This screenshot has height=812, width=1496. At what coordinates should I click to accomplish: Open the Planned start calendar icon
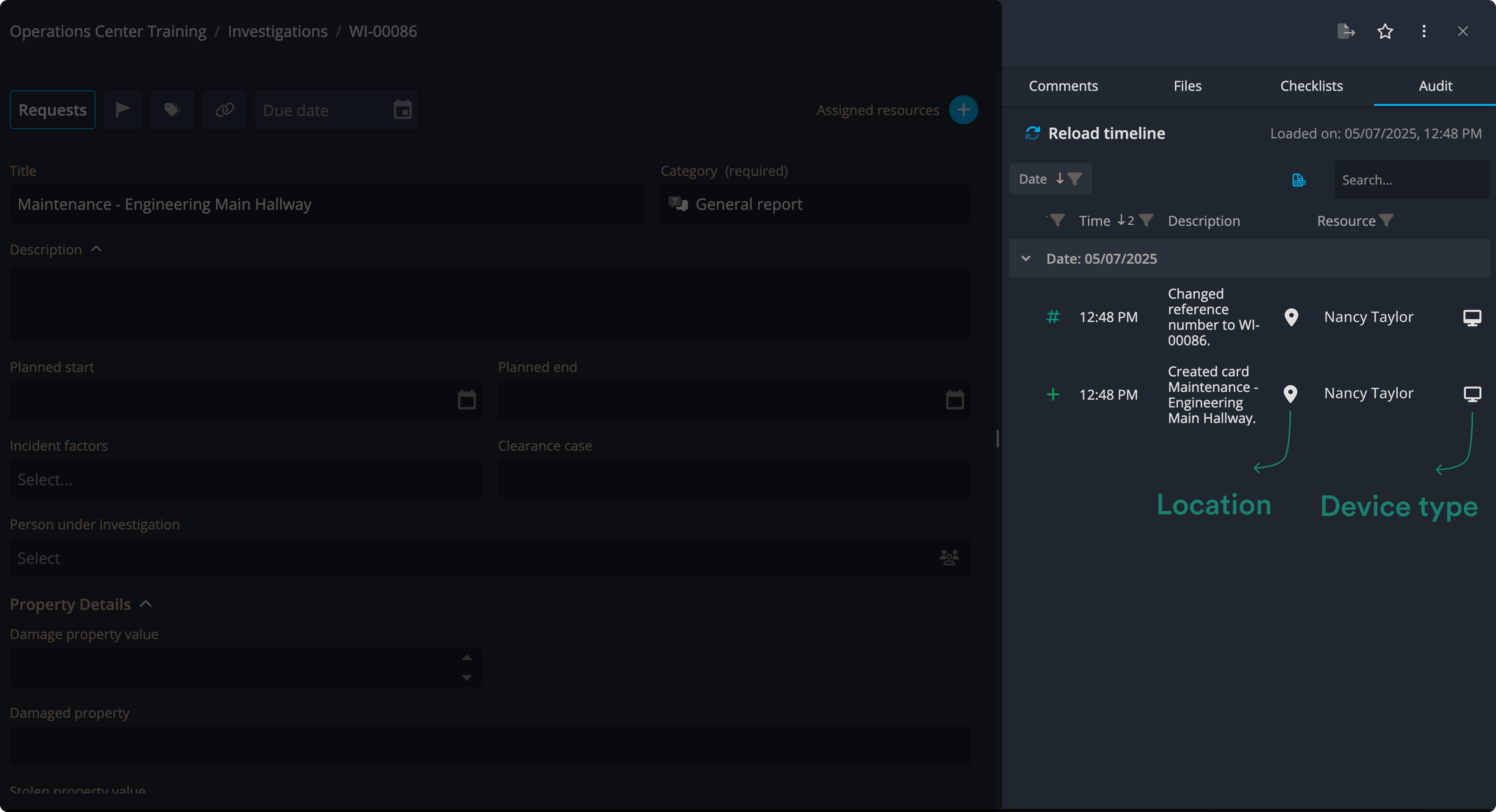point(467,400)
